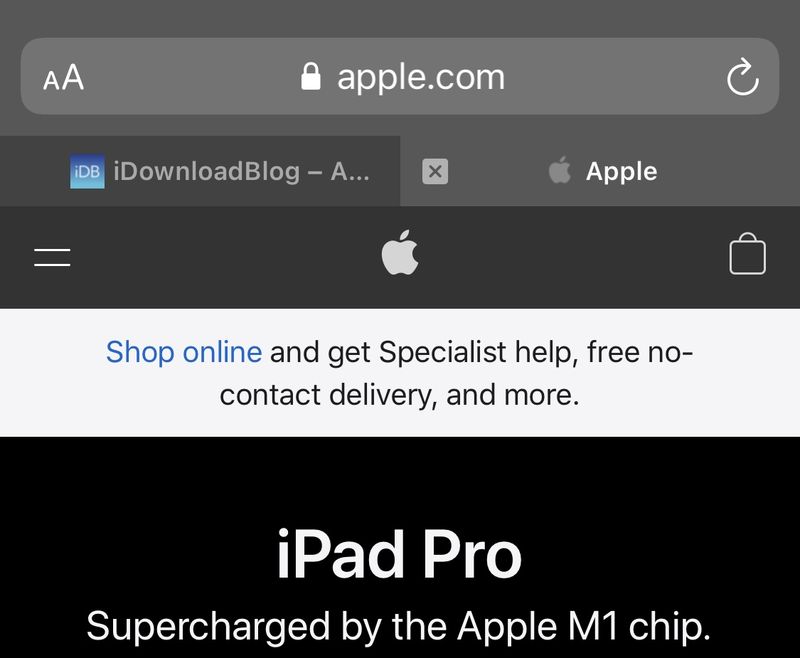Open the AA text size menu

(x=64, y=78)
